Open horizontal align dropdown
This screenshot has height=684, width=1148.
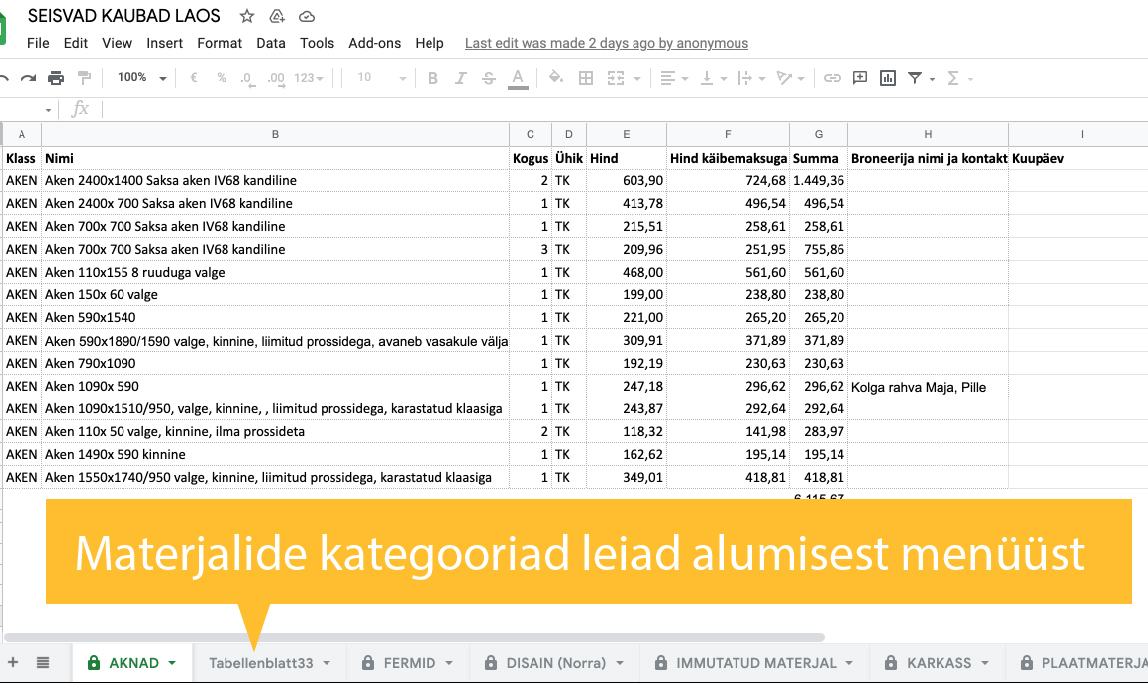674,78
